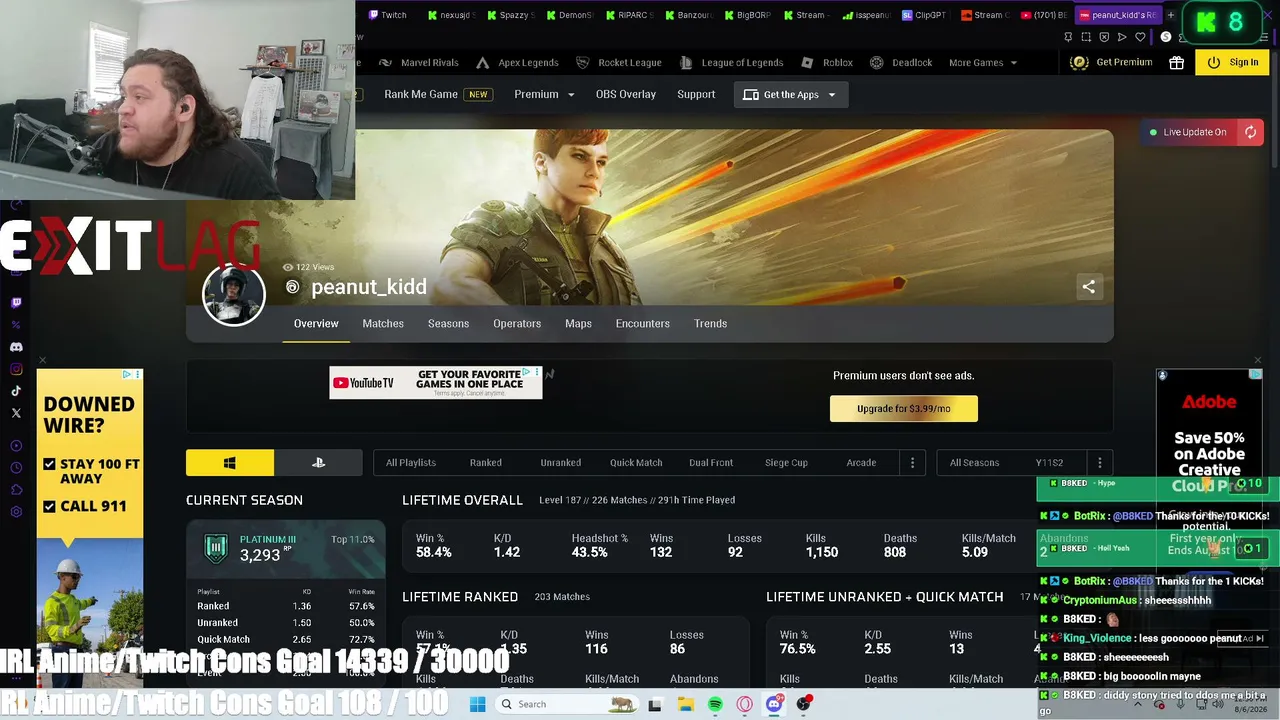Toggle Live Update On switch
1280x720 pixels.
pos(1190,132)
